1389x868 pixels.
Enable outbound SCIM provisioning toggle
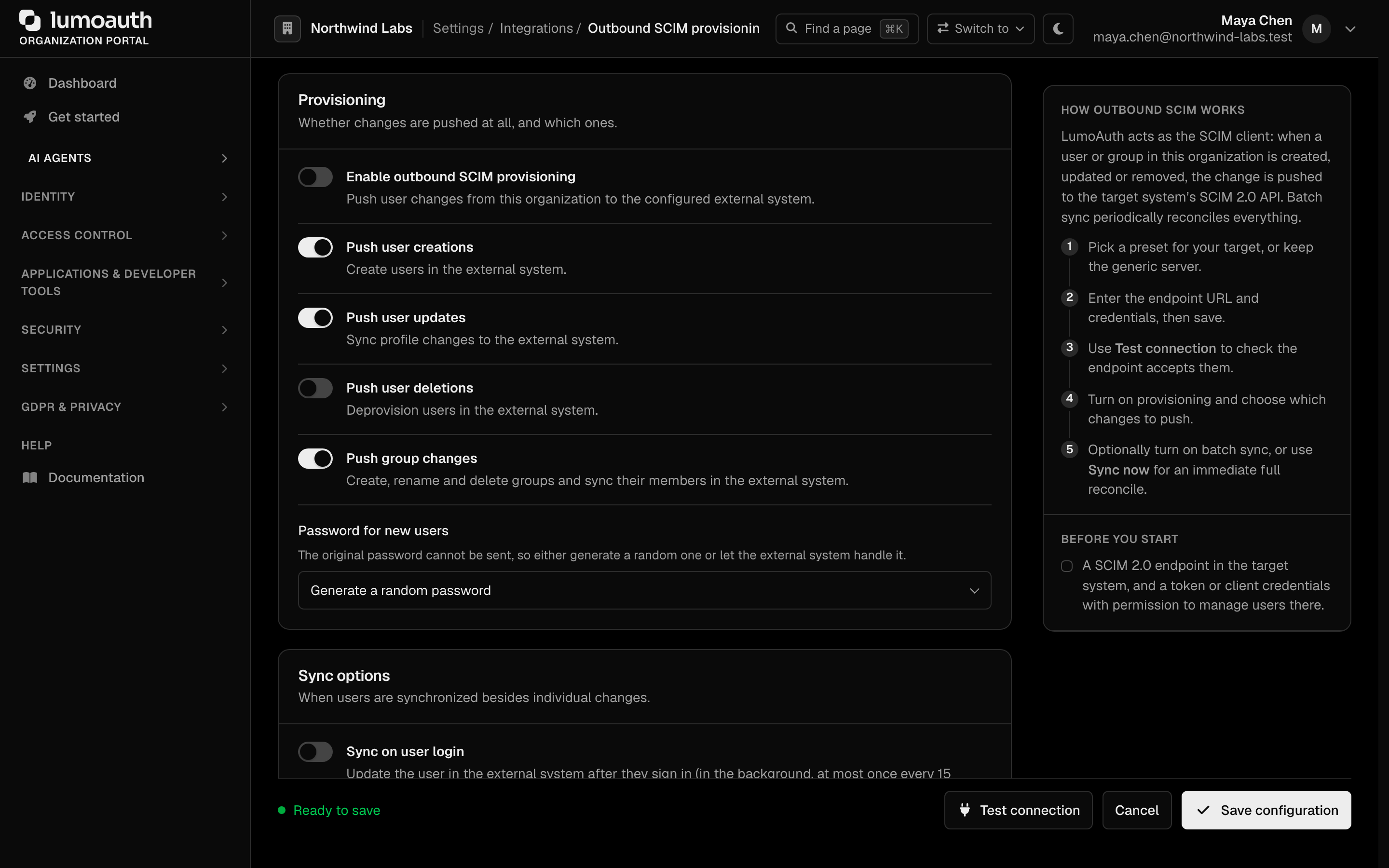315,177
